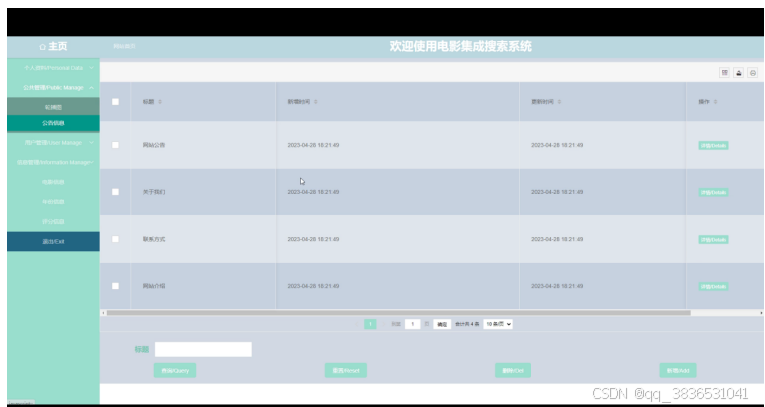Click the 主页 home title

pos(58,46)
